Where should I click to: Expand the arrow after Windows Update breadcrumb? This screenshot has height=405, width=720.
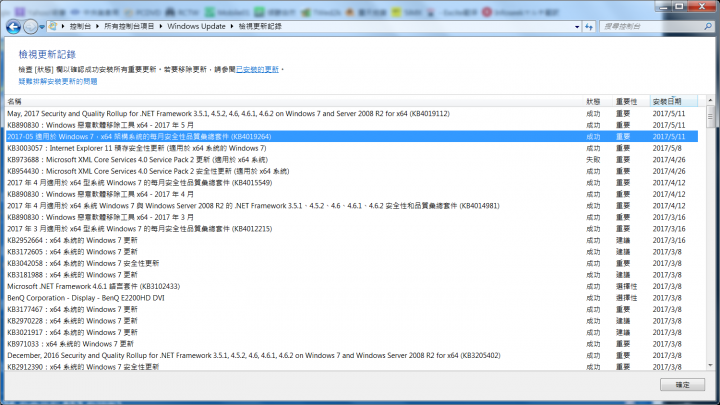(x=232, y=27)
